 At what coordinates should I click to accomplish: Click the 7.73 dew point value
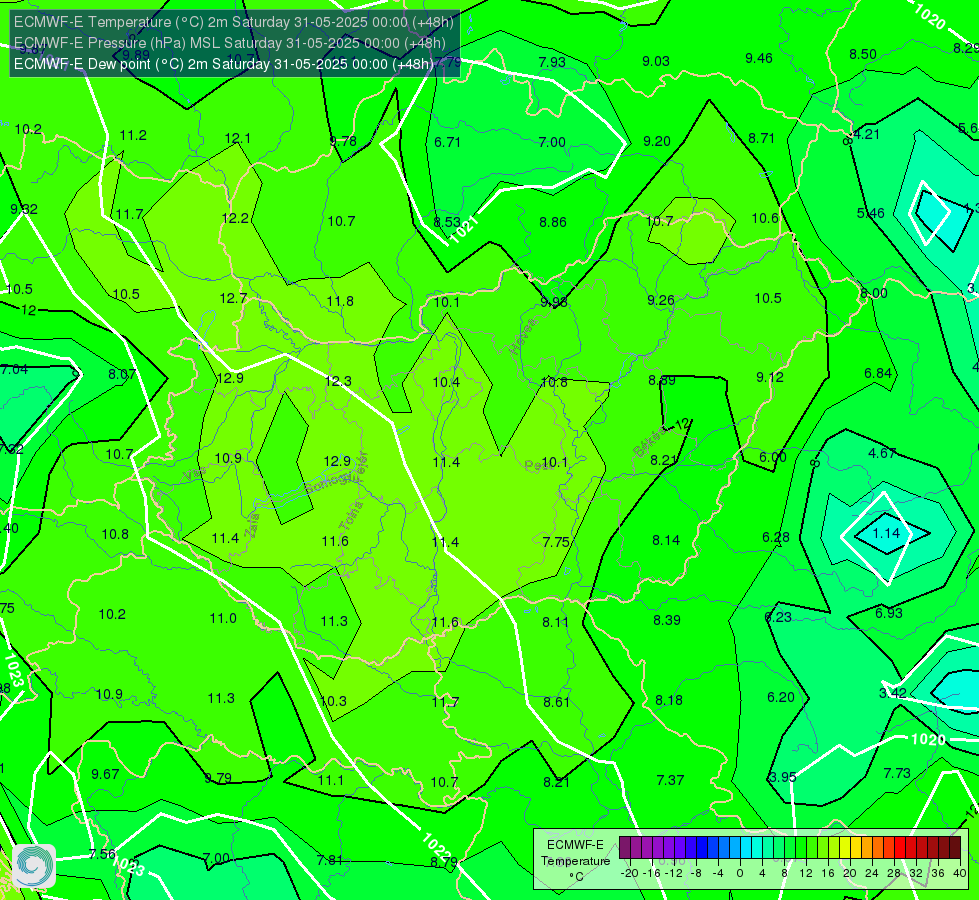[897, 773]
